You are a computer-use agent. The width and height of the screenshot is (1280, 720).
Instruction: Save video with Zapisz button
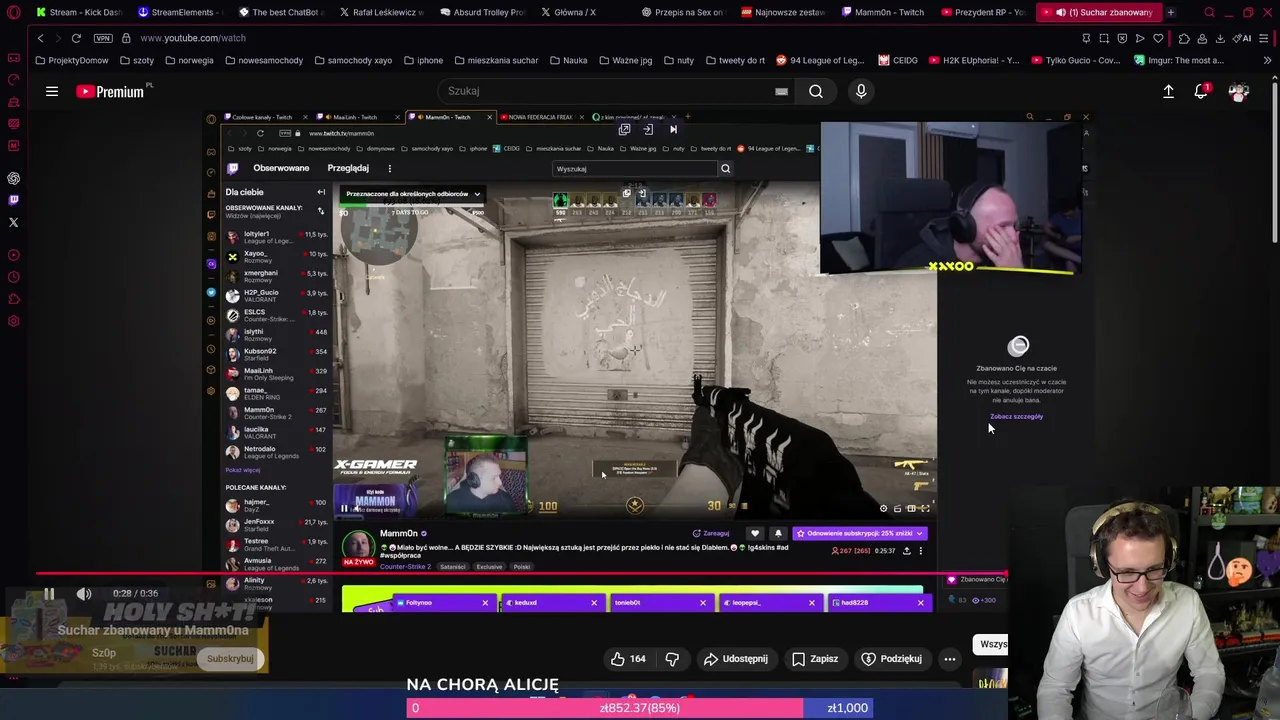[815, 659]
